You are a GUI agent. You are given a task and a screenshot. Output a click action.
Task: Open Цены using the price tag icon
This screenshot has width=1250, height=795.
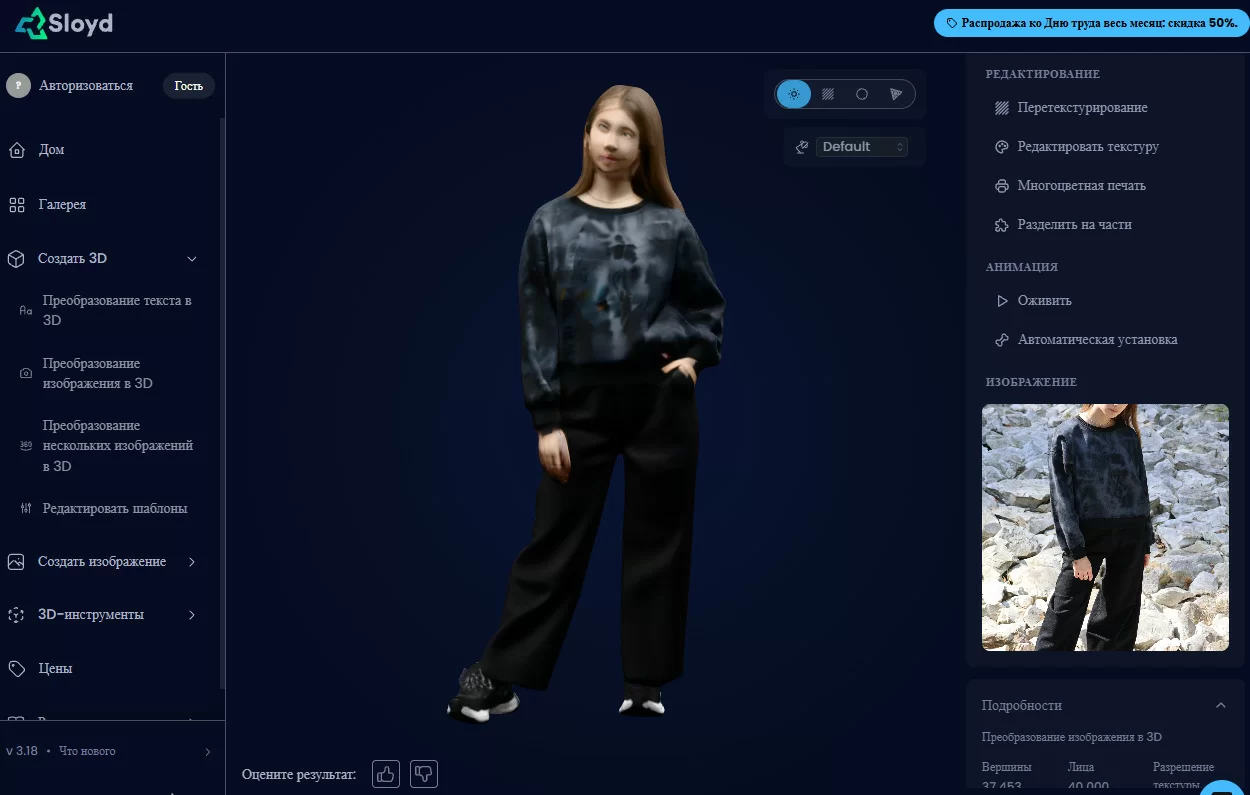(x=17, y=668)
